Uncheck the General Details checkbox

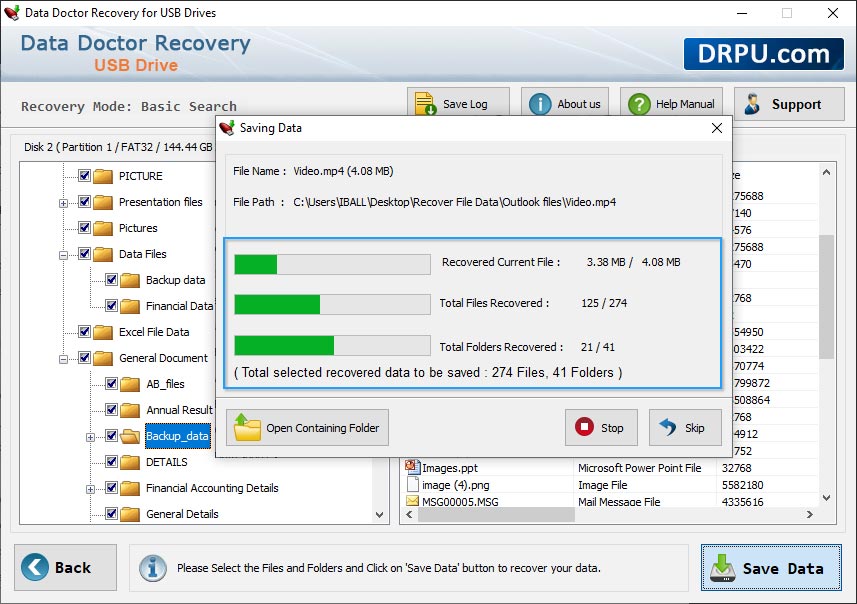(111, 513)
